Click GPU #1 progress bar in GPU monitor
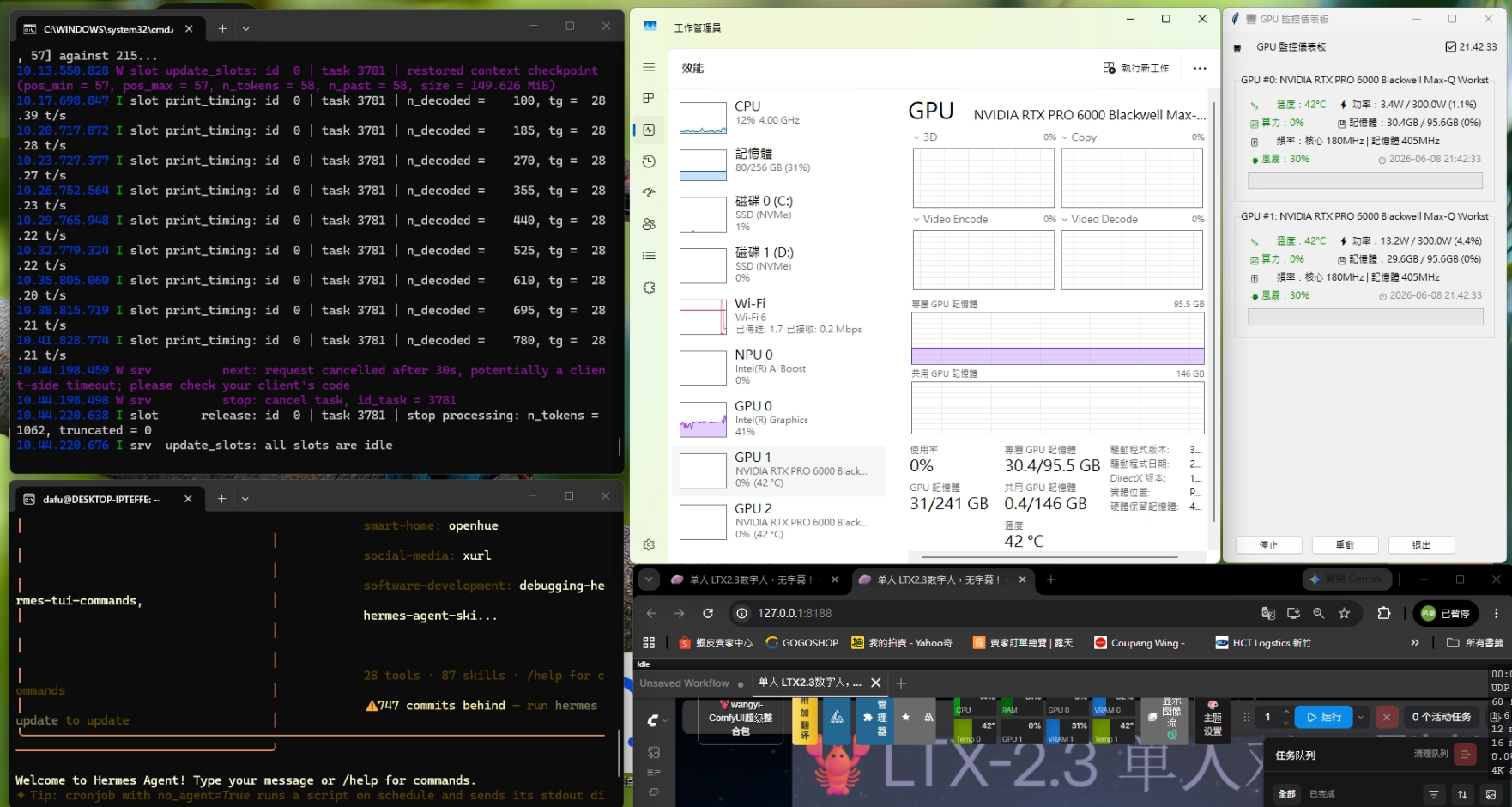This screenshot has width=1512, height=807. [1364, 317]
